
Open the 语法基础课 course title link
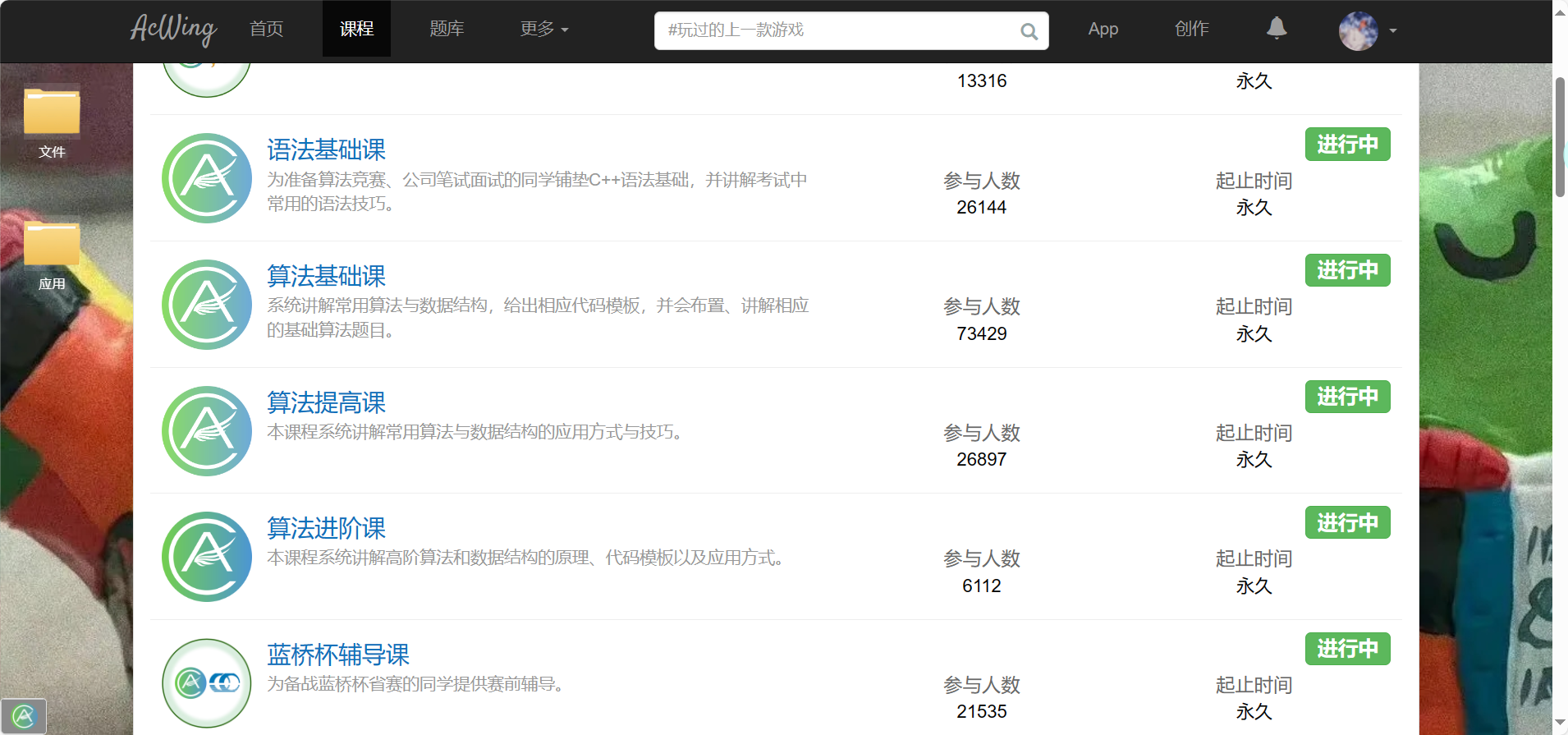point(327,149)
